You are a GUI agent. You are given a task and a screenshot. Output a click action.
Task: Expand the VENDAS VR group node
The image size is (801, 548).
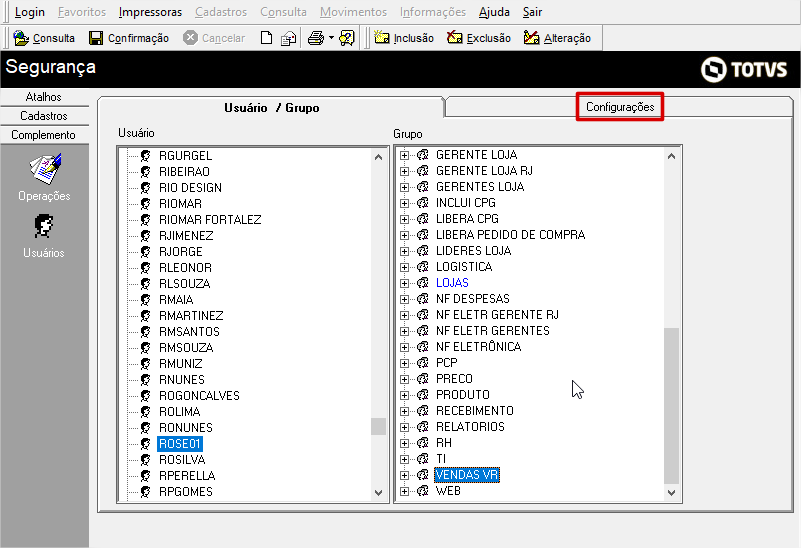(x=405, y=475)
